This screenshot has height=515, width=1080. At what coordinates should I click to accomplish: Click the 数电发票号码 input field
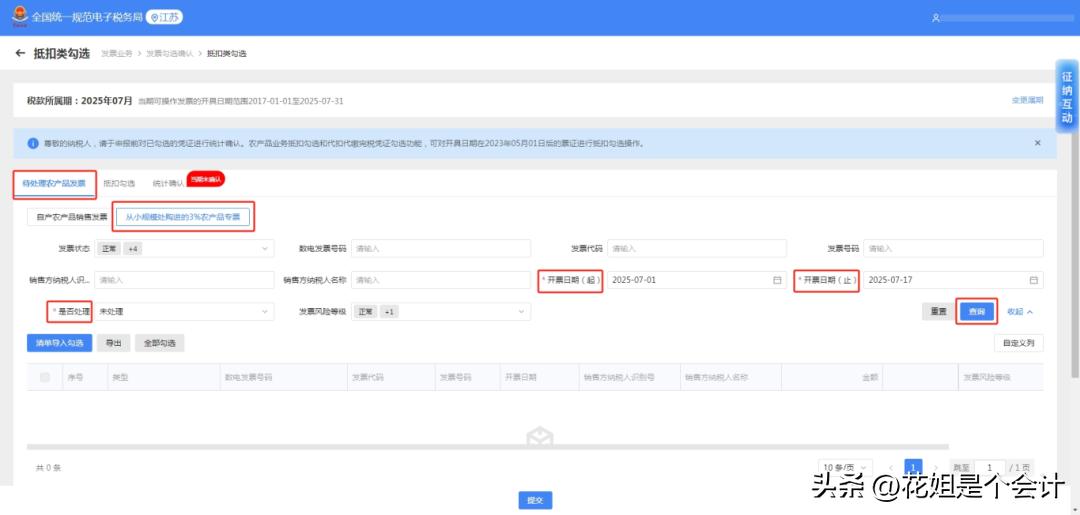pos(441,249)
